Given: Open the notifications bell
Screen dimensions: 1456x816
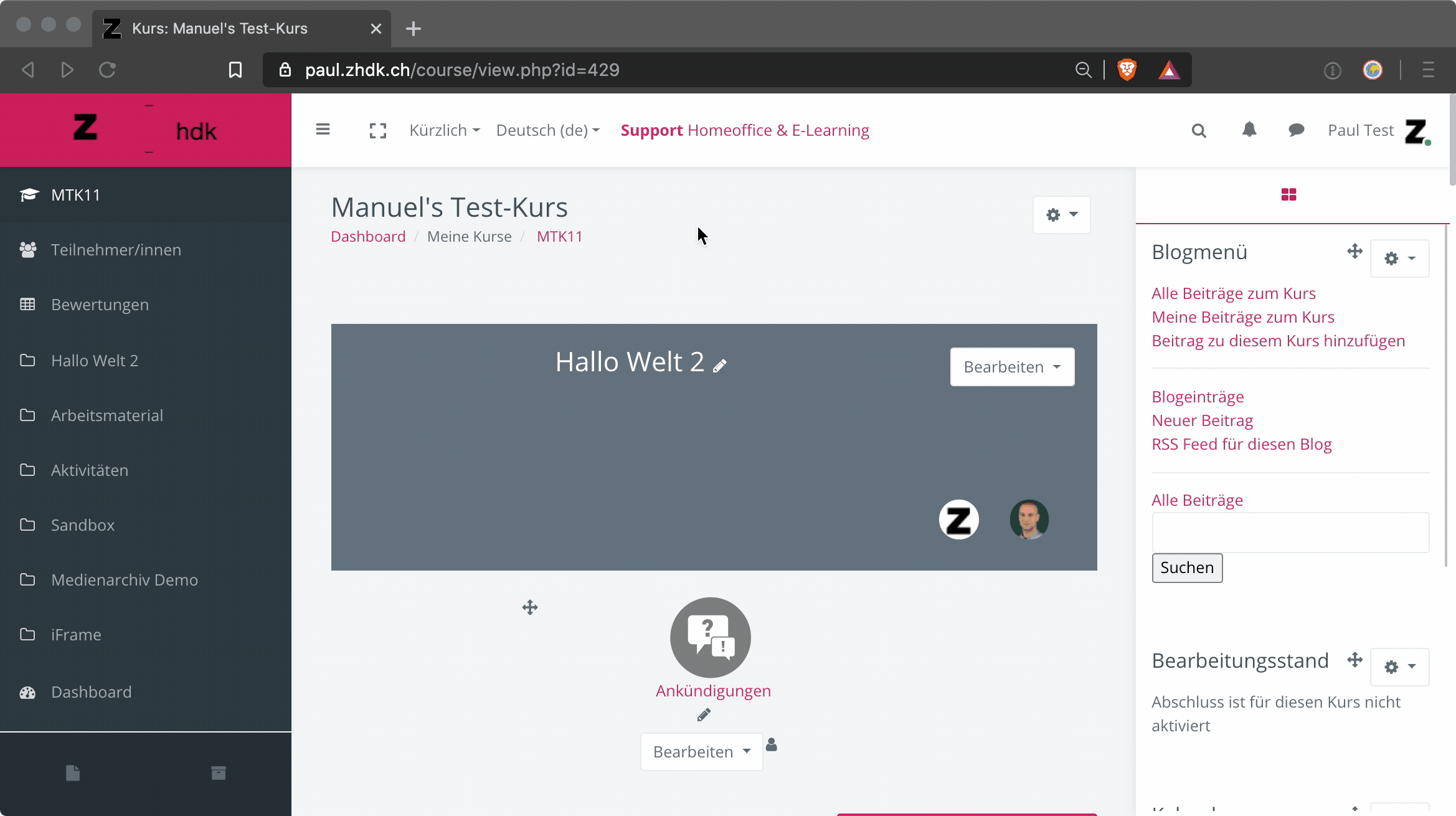Looking at the screenshot, I should pyautogui.click(x=1249, y=130).
